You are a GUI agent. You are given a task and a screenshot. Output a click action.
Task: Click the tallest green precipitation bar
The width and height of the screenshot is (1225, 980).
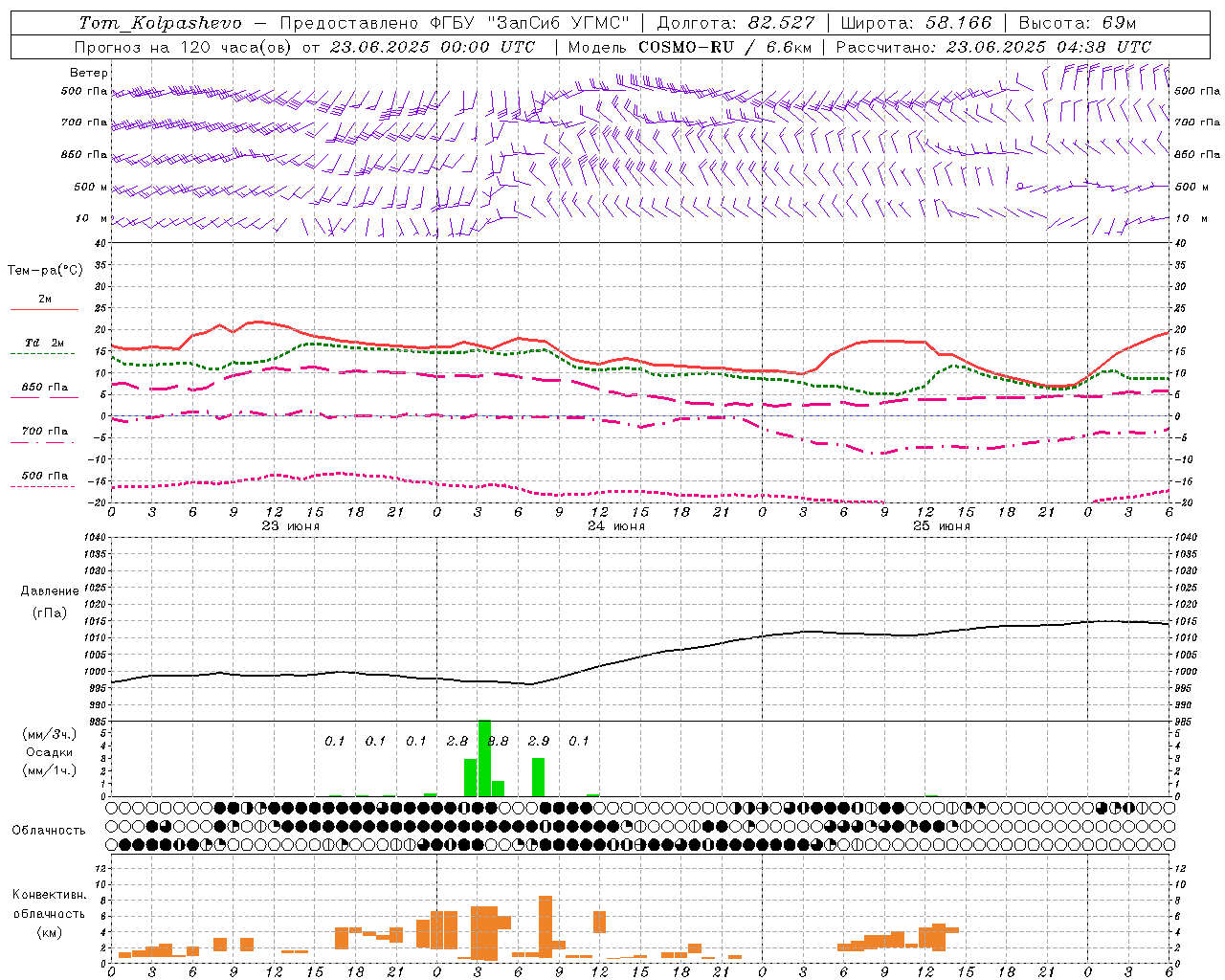click(x=484, y=758)
